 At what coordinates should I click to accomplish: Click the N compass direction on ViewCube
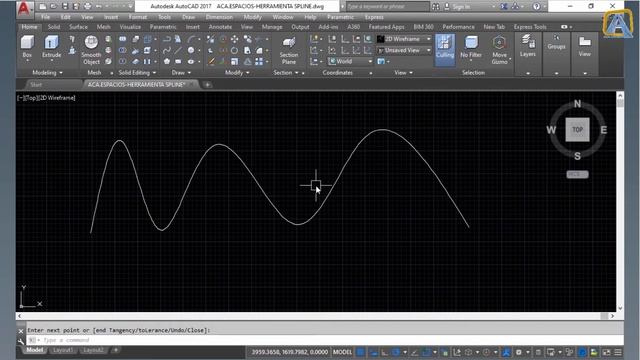(577, 104)
